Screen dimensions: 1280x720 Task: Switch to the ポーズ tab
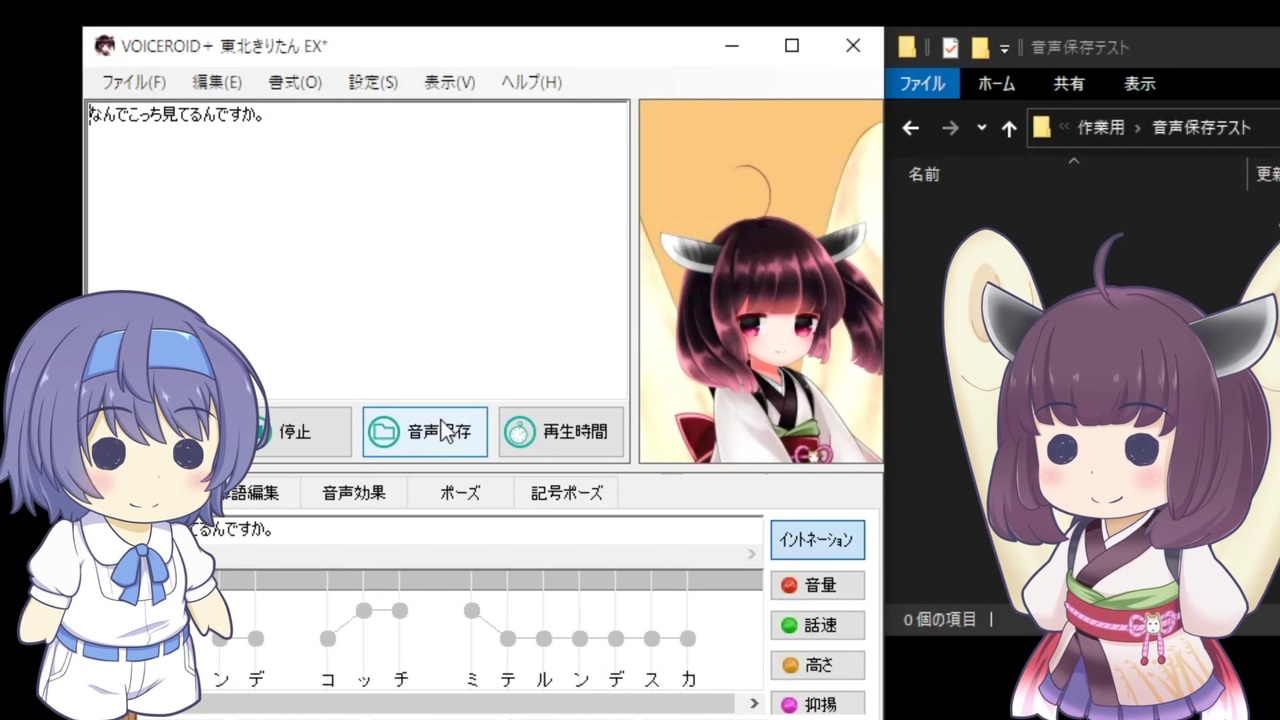click(460, 493)
